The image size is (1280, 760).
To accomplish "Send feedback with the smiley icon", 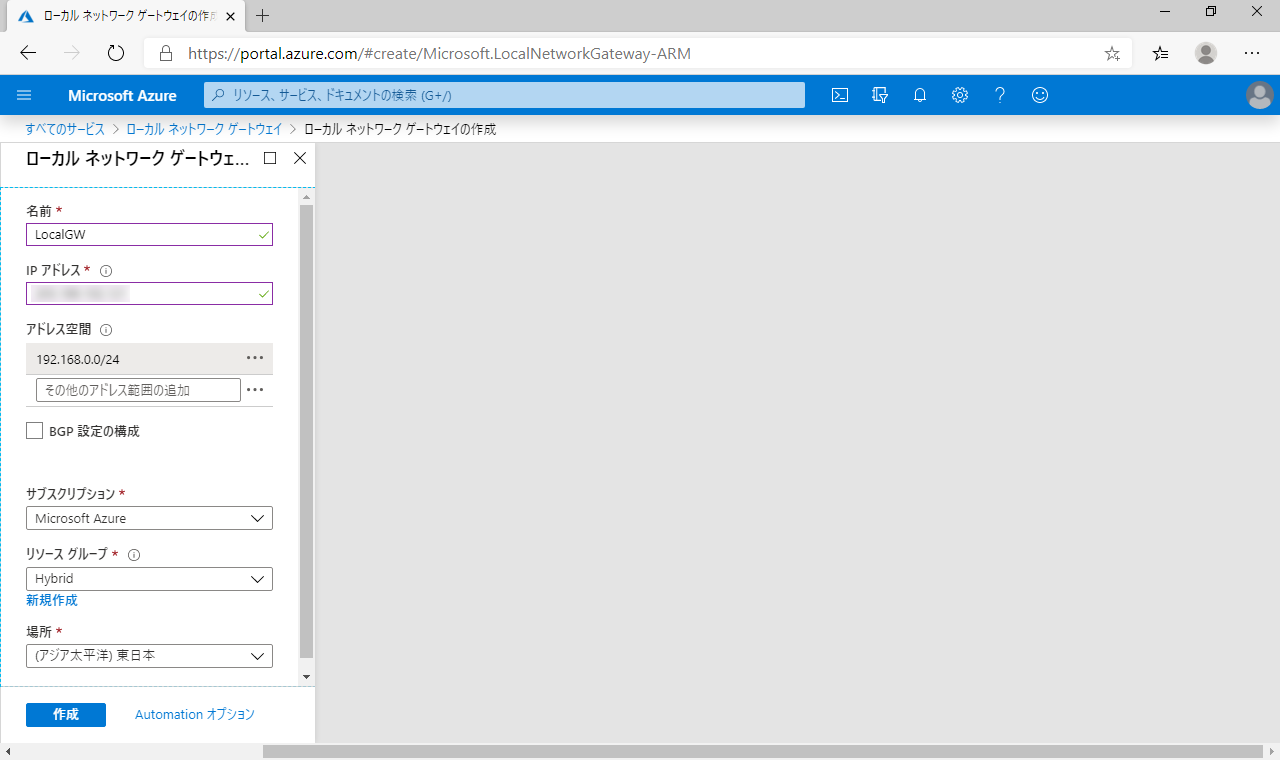I will click(x=1040, y=95).
